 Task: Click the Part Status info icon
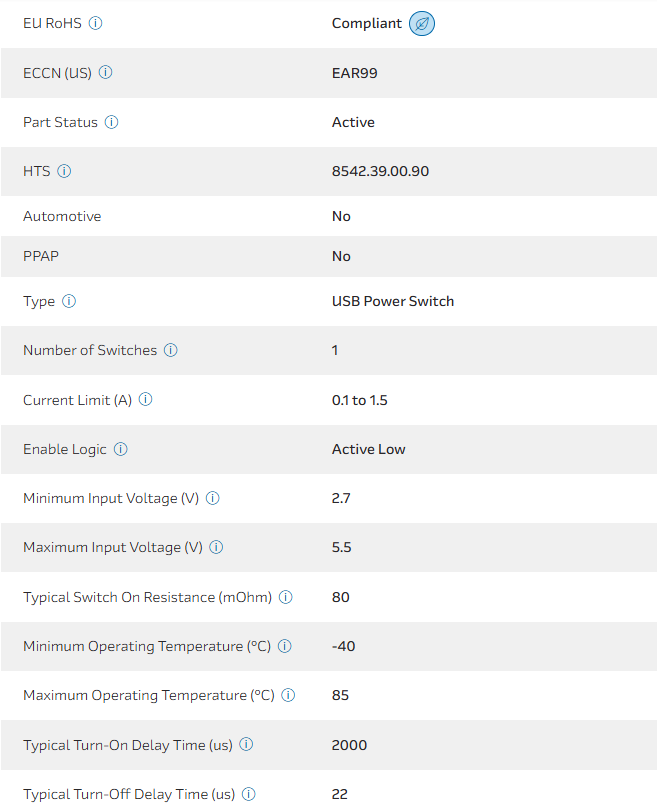tap(112, 122)
